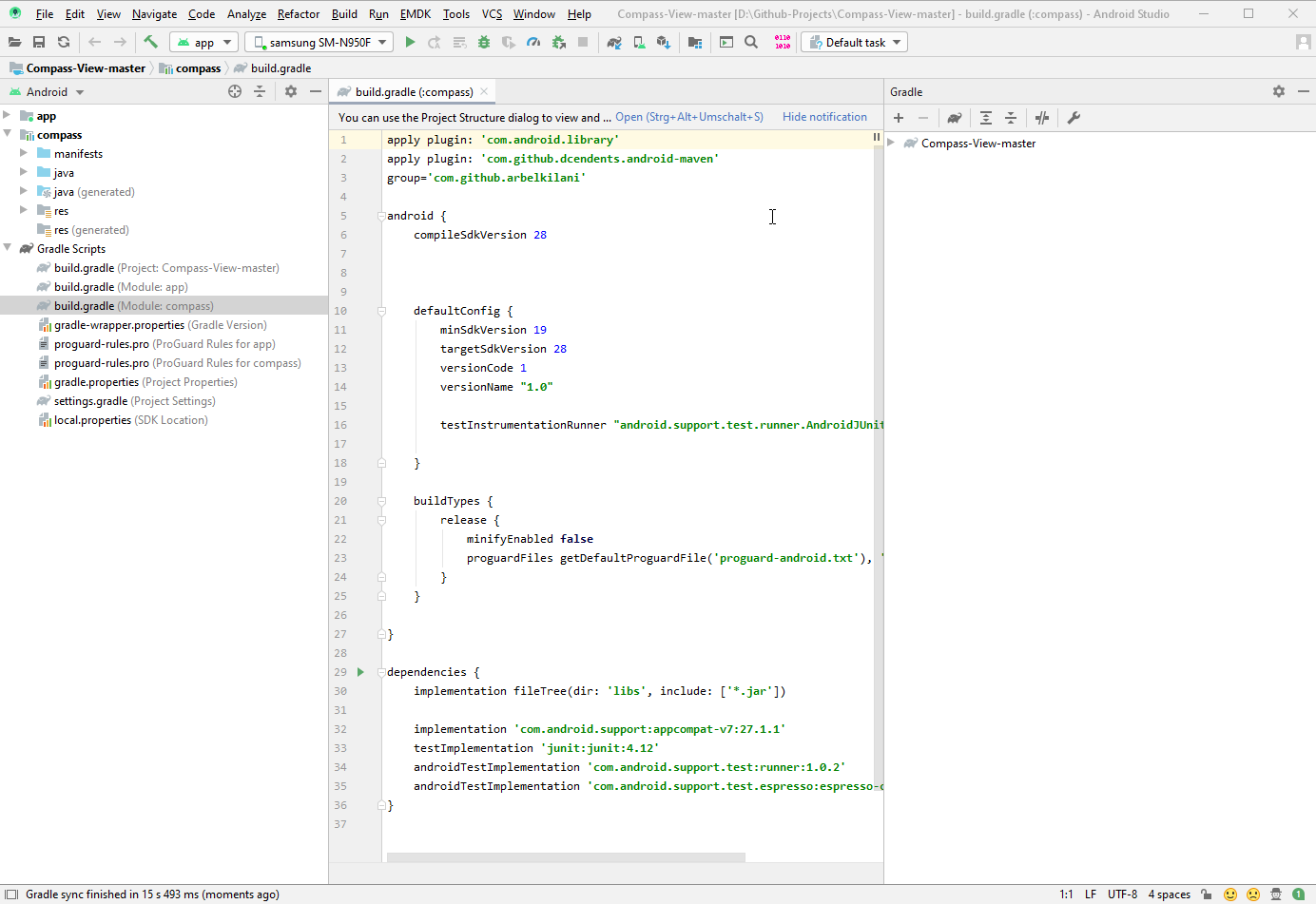1316x904 pixels.
Task: Click the Hide notification link
Action: point(824,117)
